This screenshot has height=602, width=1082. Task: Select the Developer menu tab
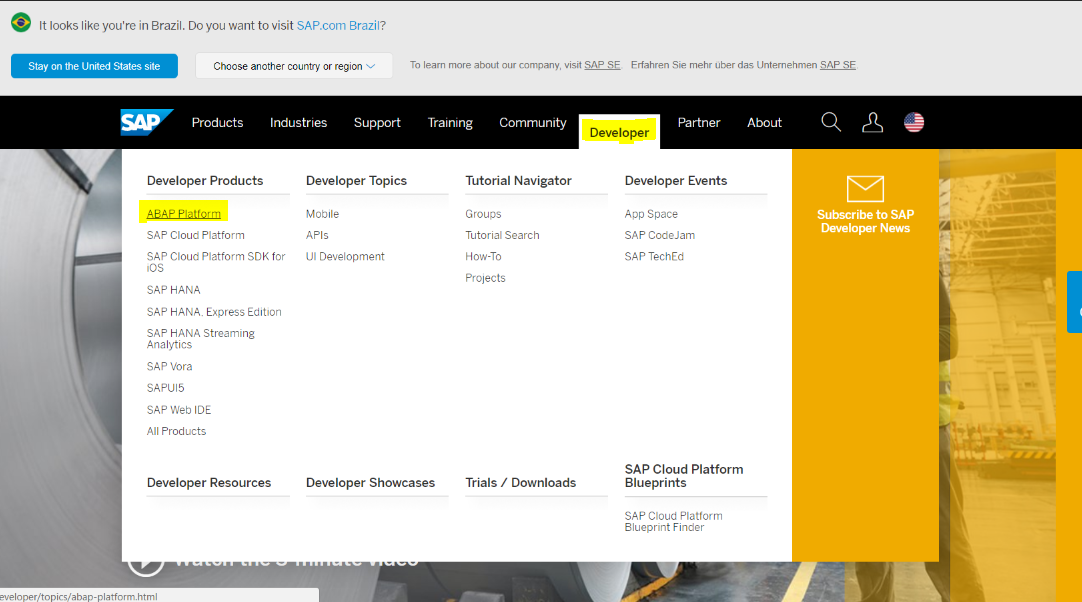(x=619, y=132)
